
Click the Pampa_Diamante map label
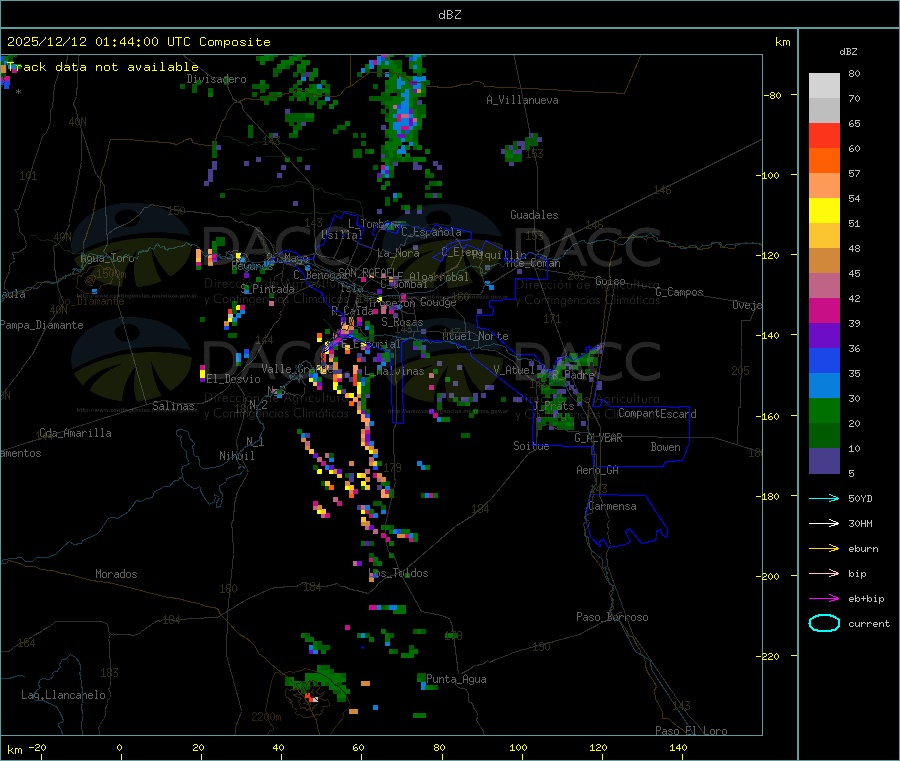[42, 325]
